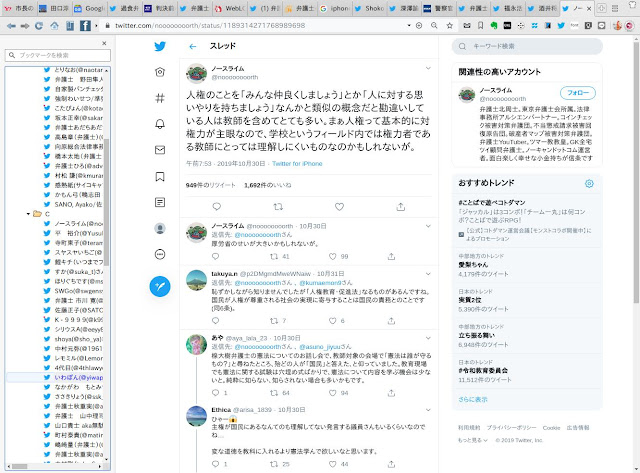Follow ノースライム with フォロー button
640x473 pixels.
click(578, 93)
